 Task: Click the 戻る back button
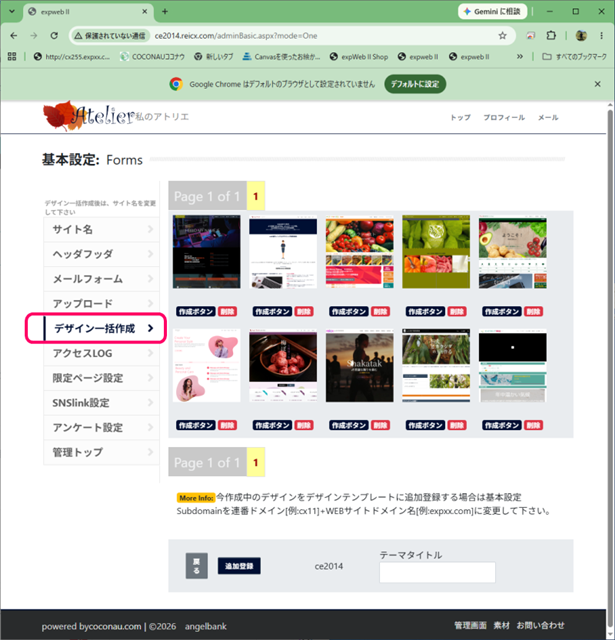pyautogui.click(x=197, y=566)
